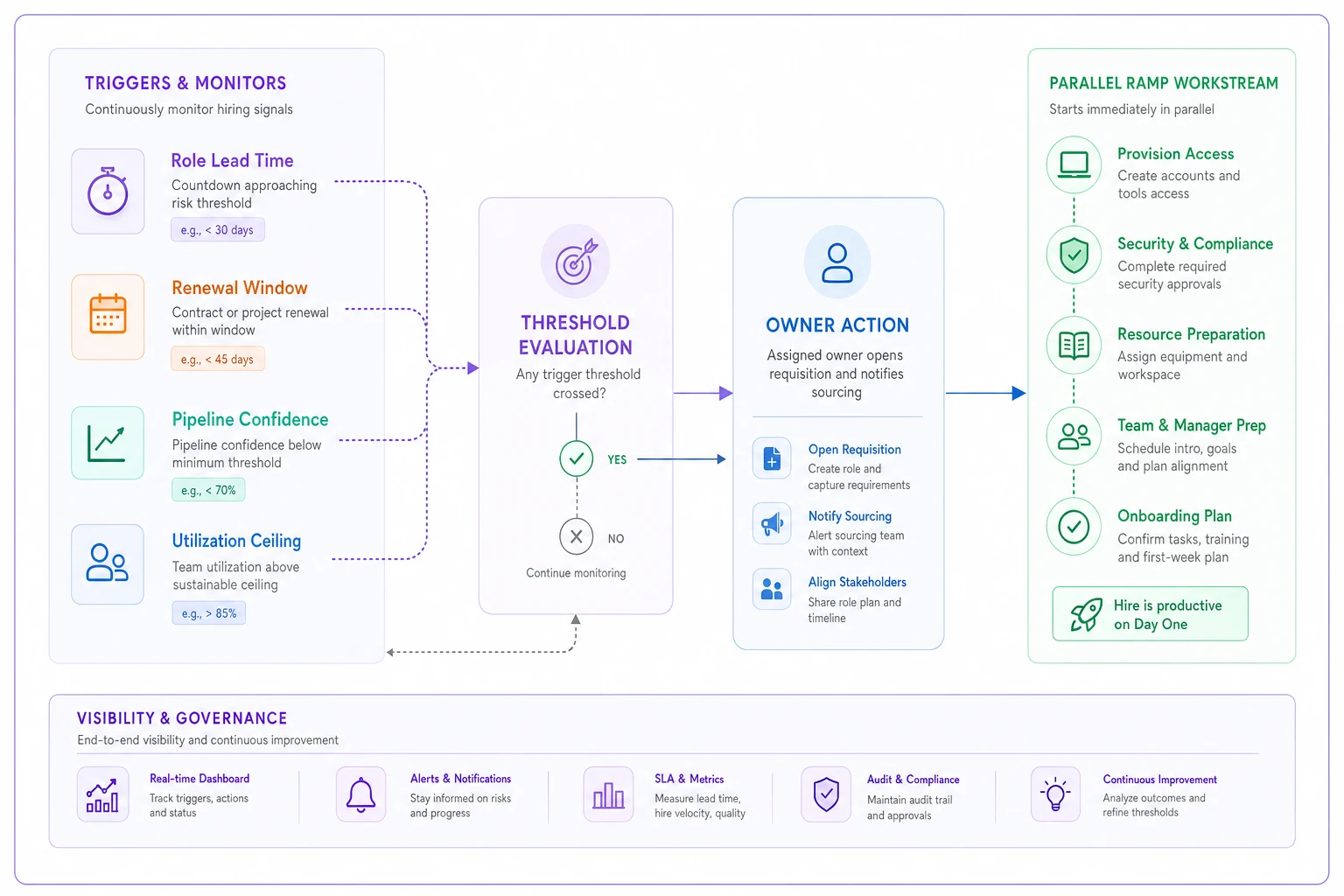Screen dimensions: 1344x896
Task: Click the 'Real-time Dashboard' label
Action: (199, 779)
